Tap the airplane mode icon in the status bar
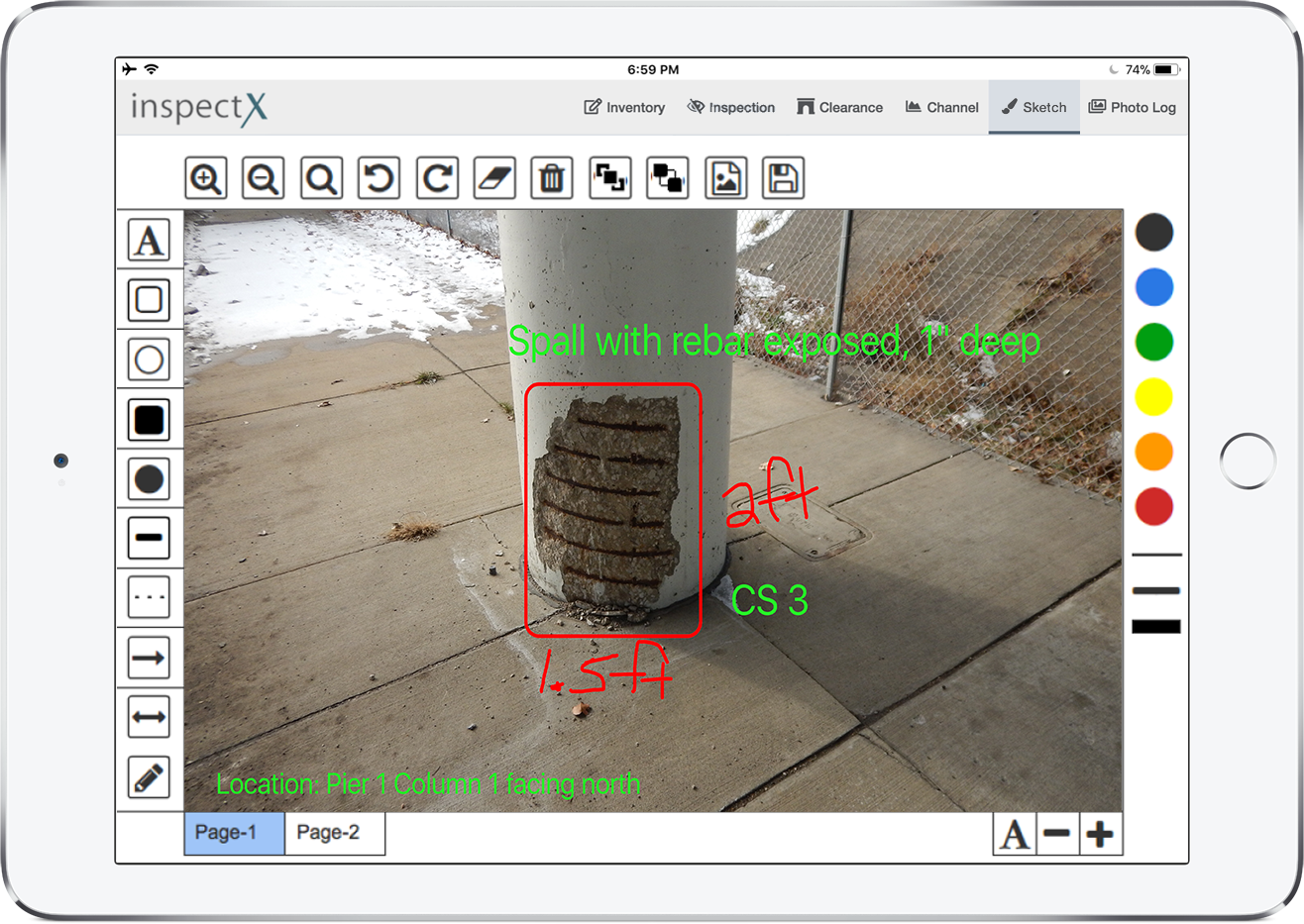Viewport: 1304px width, 924px height. 129,69
